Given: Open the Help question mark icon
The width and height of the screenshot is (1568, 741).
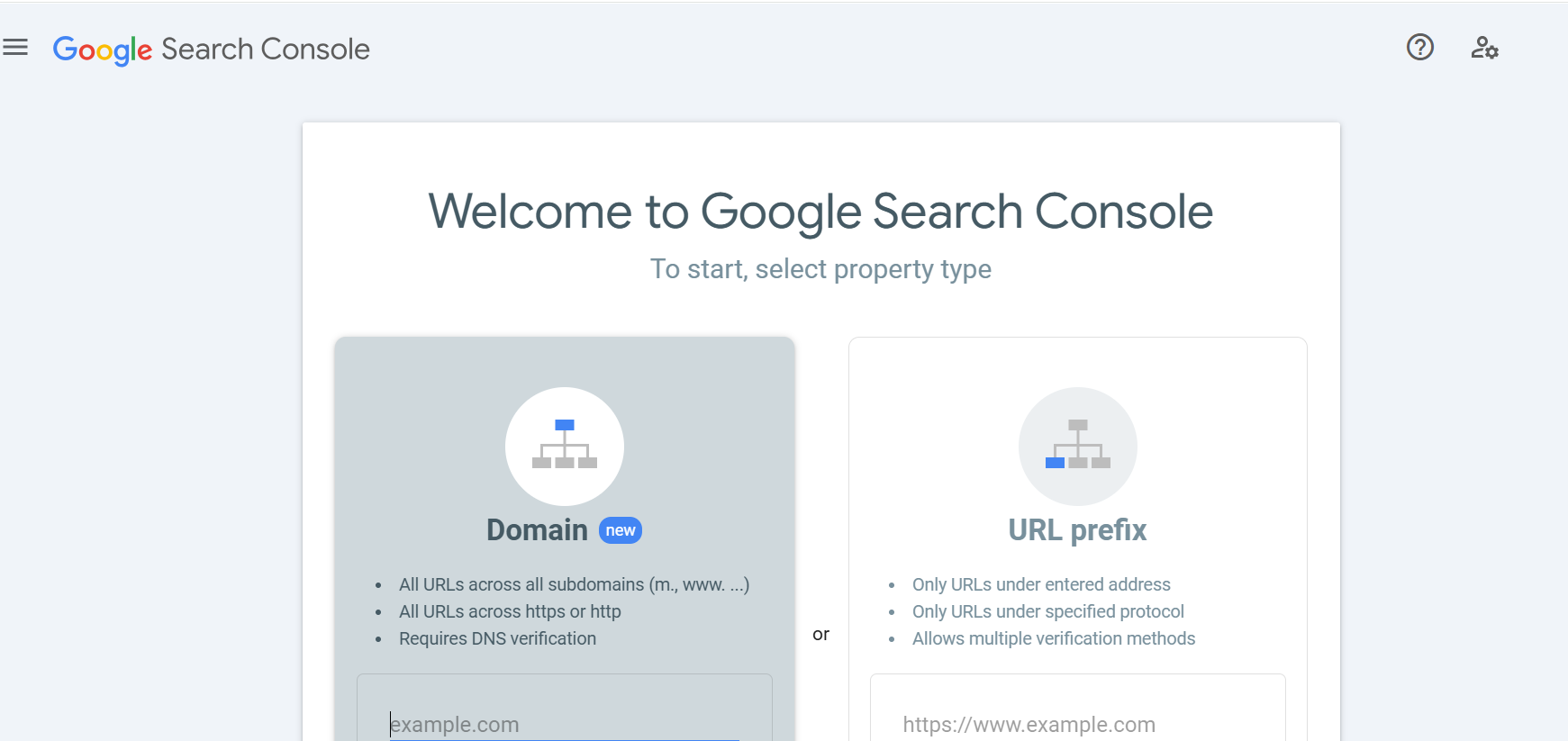Looking at the screenshot, I should click(x=1419, y=48).
